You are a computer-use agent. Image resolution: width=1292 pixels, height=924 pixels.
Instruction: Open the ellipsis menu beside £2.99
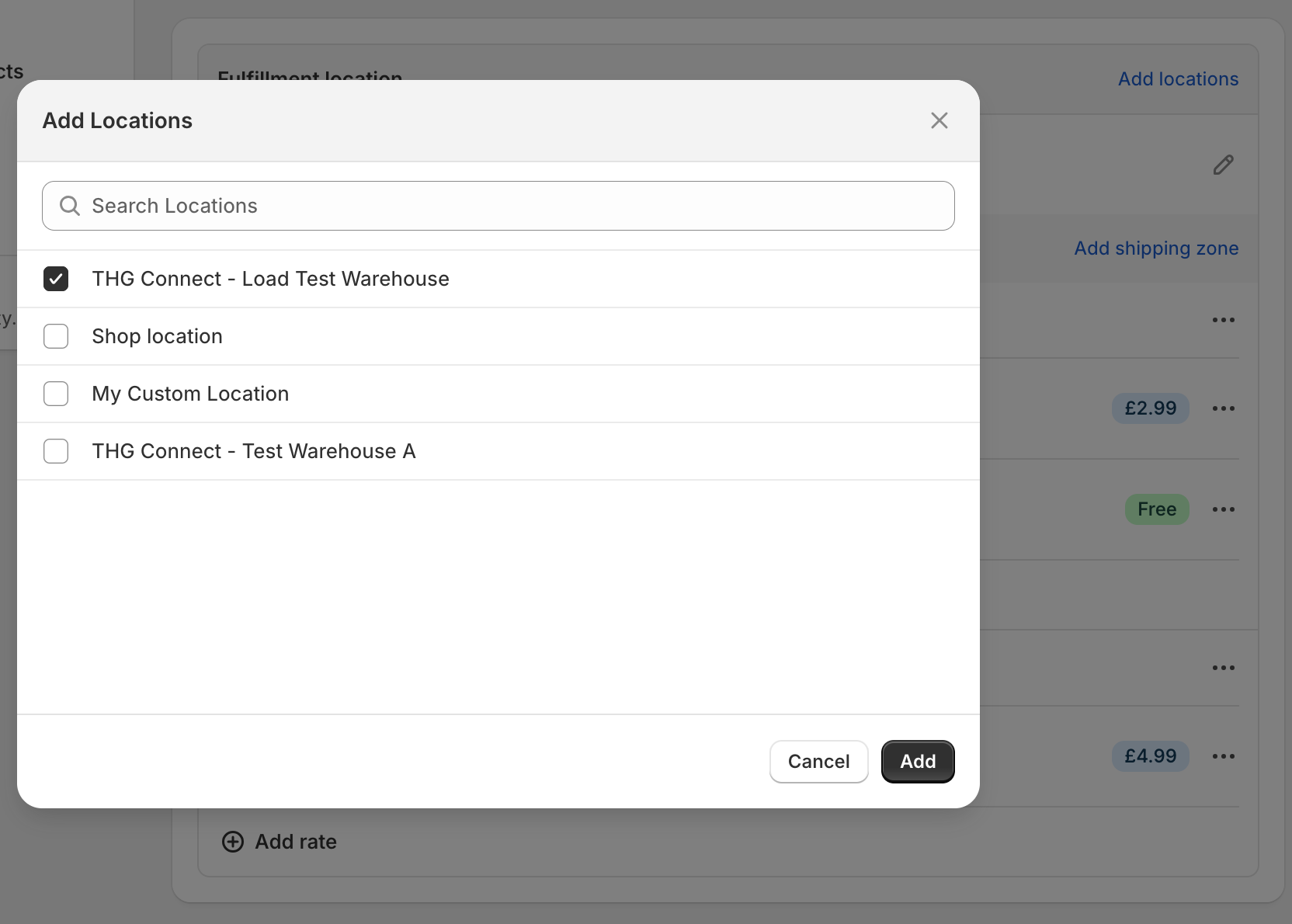coord(1223,408)
